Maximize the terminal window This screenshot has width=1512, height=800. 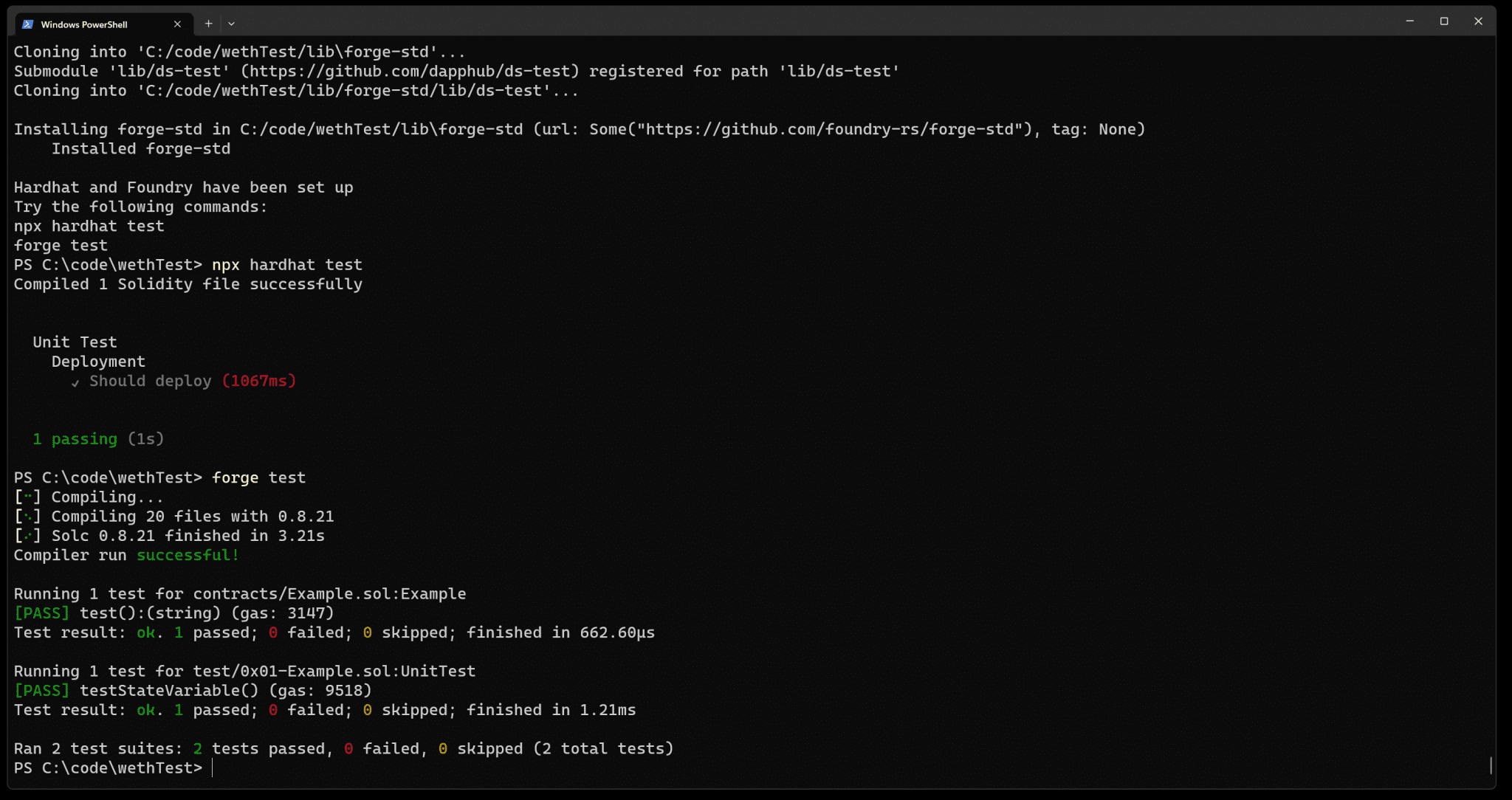(x=1444, y=21)
